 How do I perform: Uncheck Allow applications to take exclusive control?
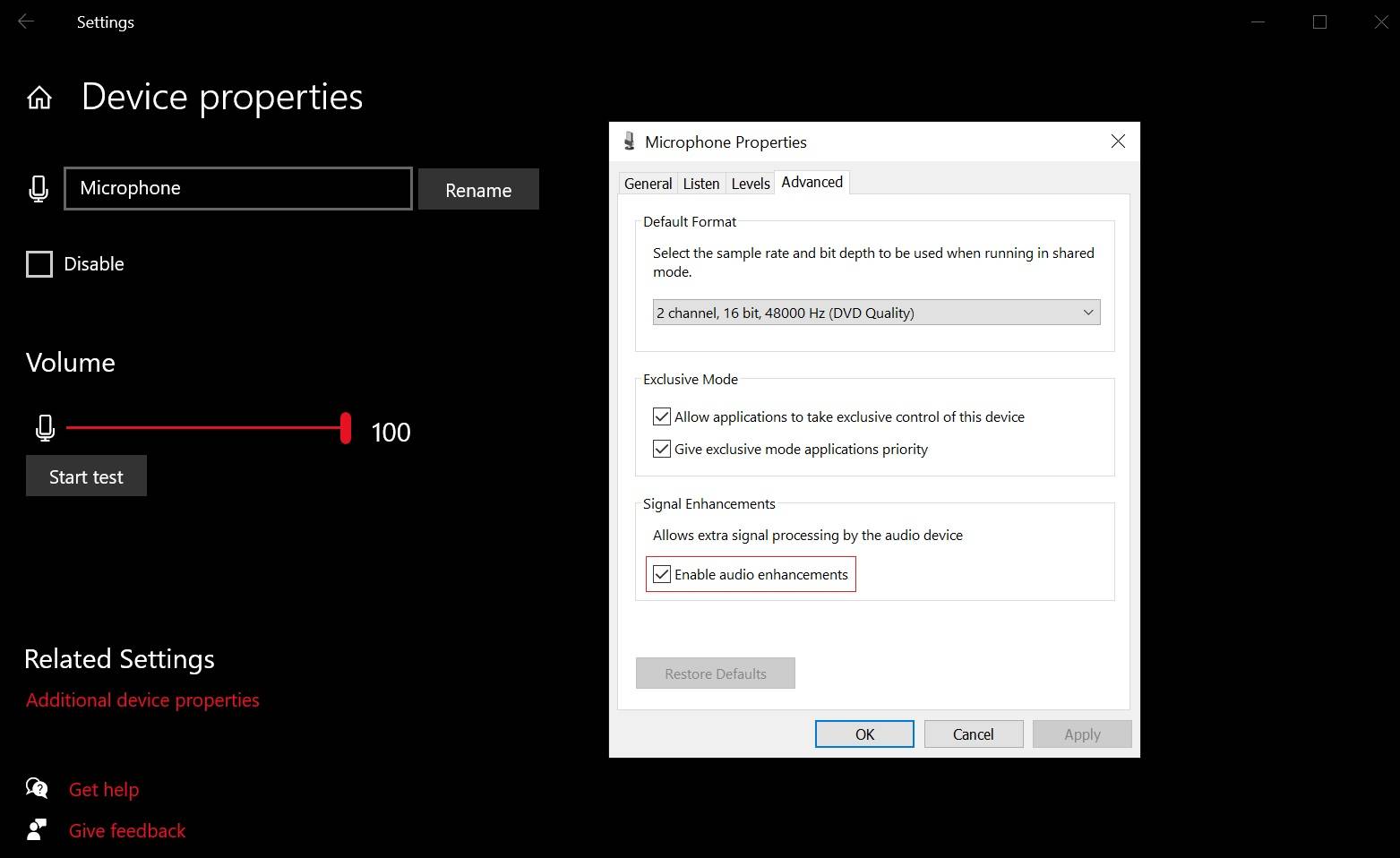(661, 416)
